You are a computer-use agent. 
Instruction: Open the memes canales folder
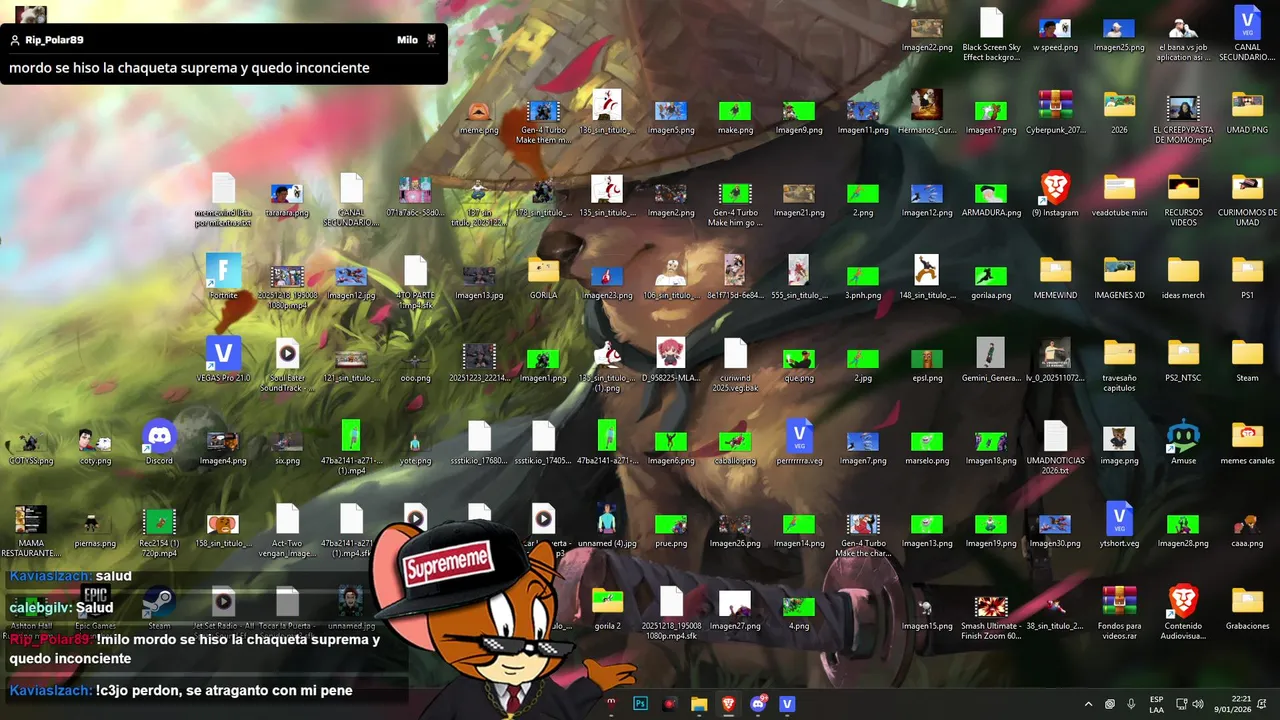[1247, 443]
